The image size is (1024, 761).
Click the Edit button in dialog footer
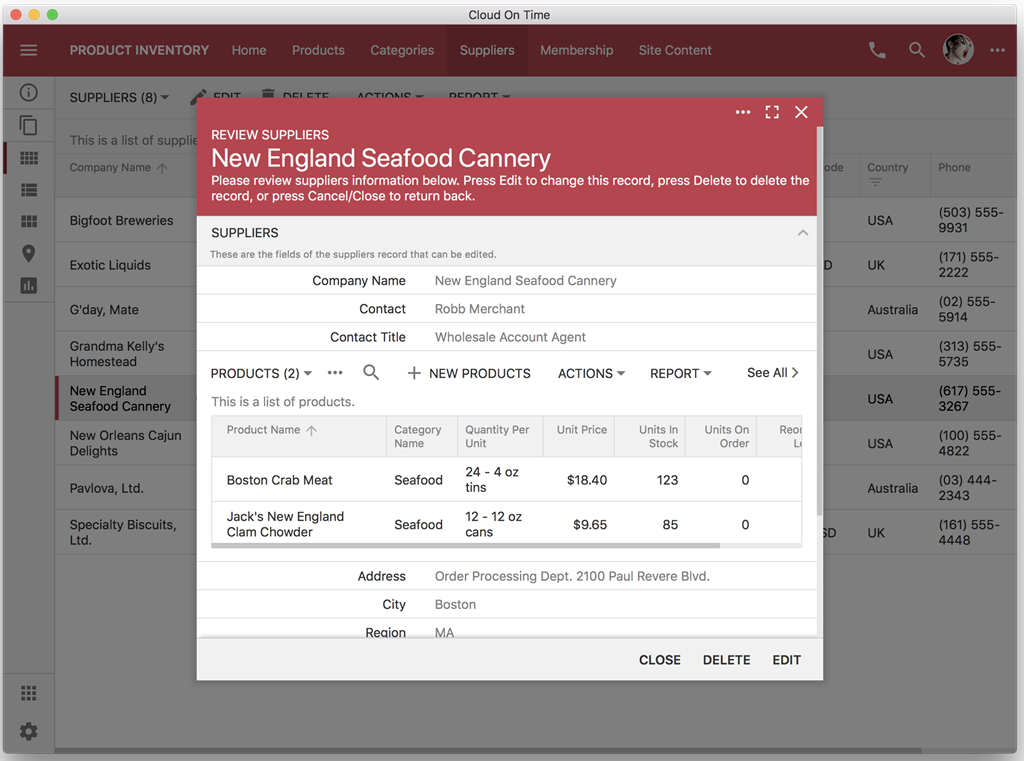click(786, 660)
